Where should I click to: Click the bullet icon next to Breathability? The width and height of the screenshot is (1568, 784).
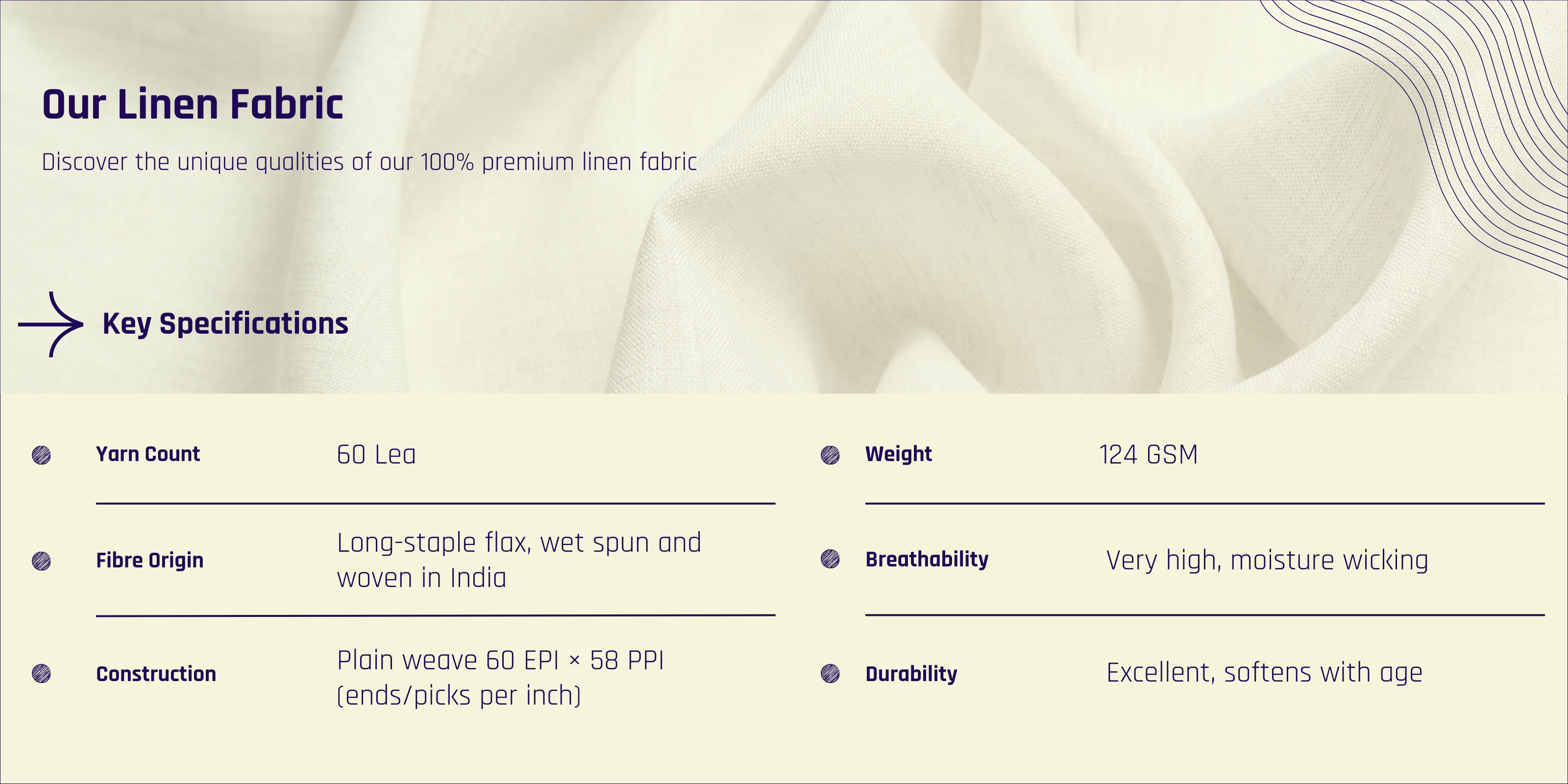tap(830, 559)
